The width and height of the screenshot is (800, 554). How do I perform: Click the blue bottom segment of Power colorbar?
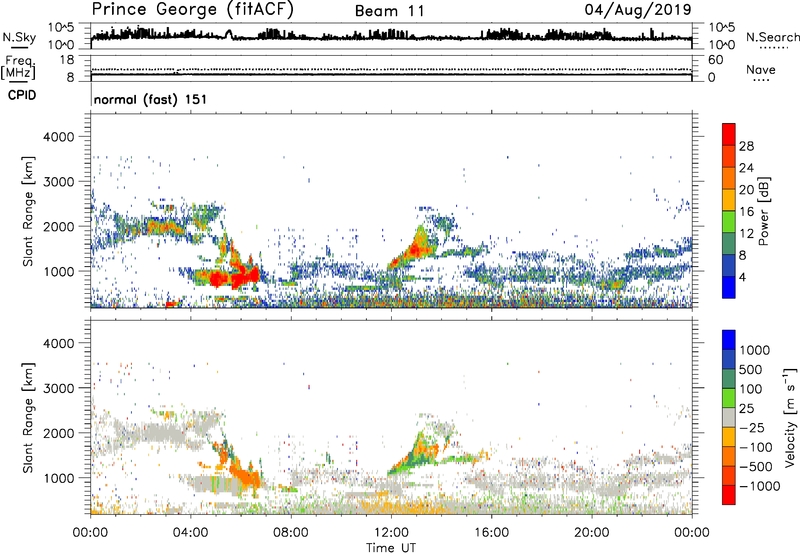pyautogui.click(x=729, y=287)
